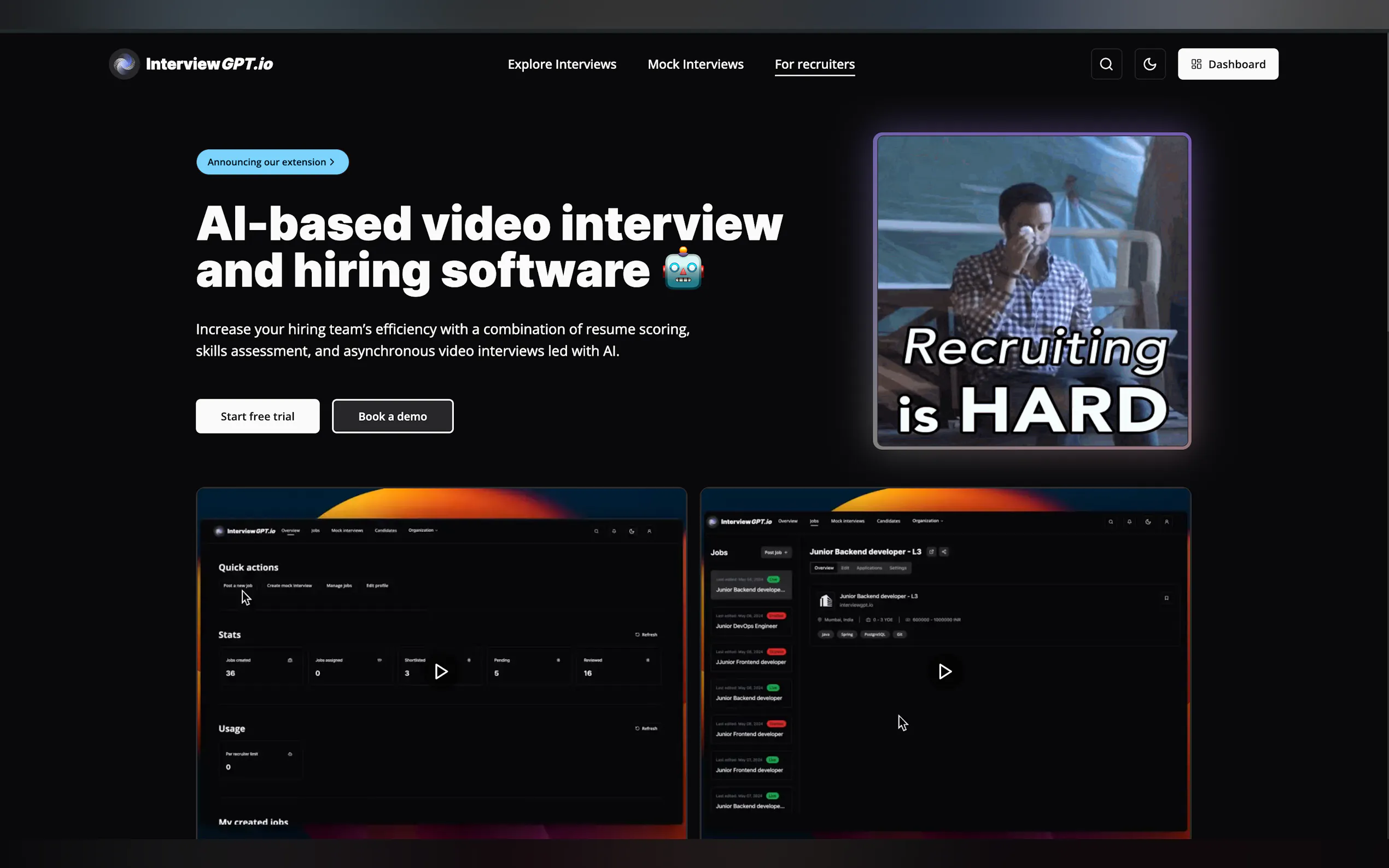The height and width of the screenshot is (868, 1389).
Task: Play the right Jobs demo video
Action: [944, 671]
